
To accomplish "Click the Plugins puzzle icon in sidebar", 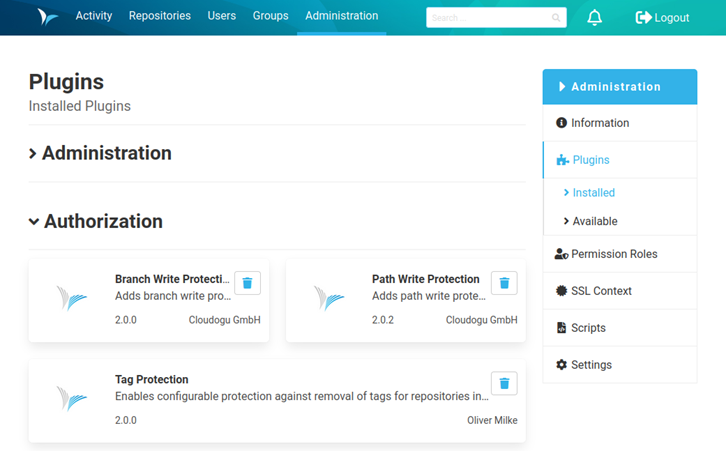I will pyautogui.click(x=562, y=160).
